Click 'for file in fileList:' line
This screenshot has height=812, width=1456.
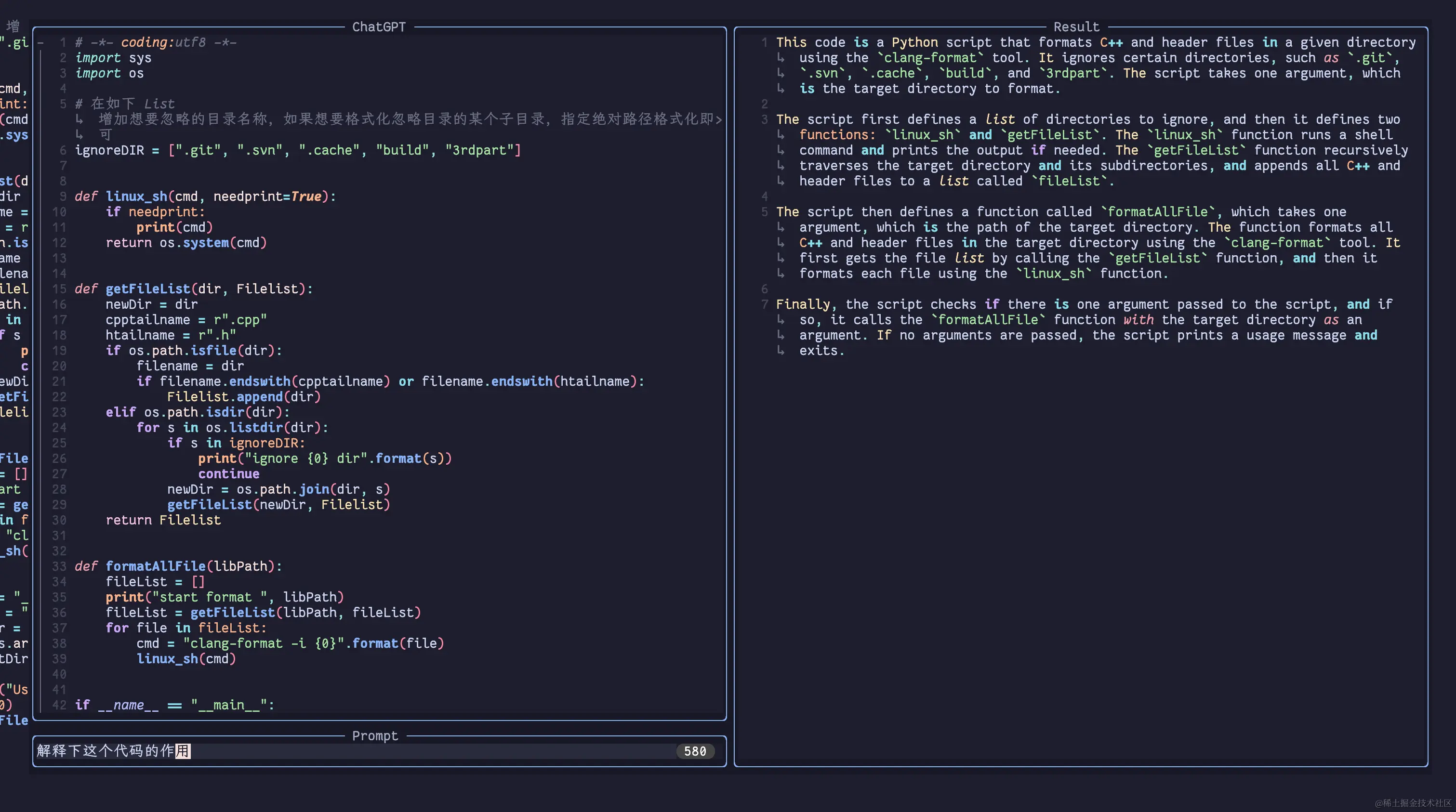pos(186,628)
